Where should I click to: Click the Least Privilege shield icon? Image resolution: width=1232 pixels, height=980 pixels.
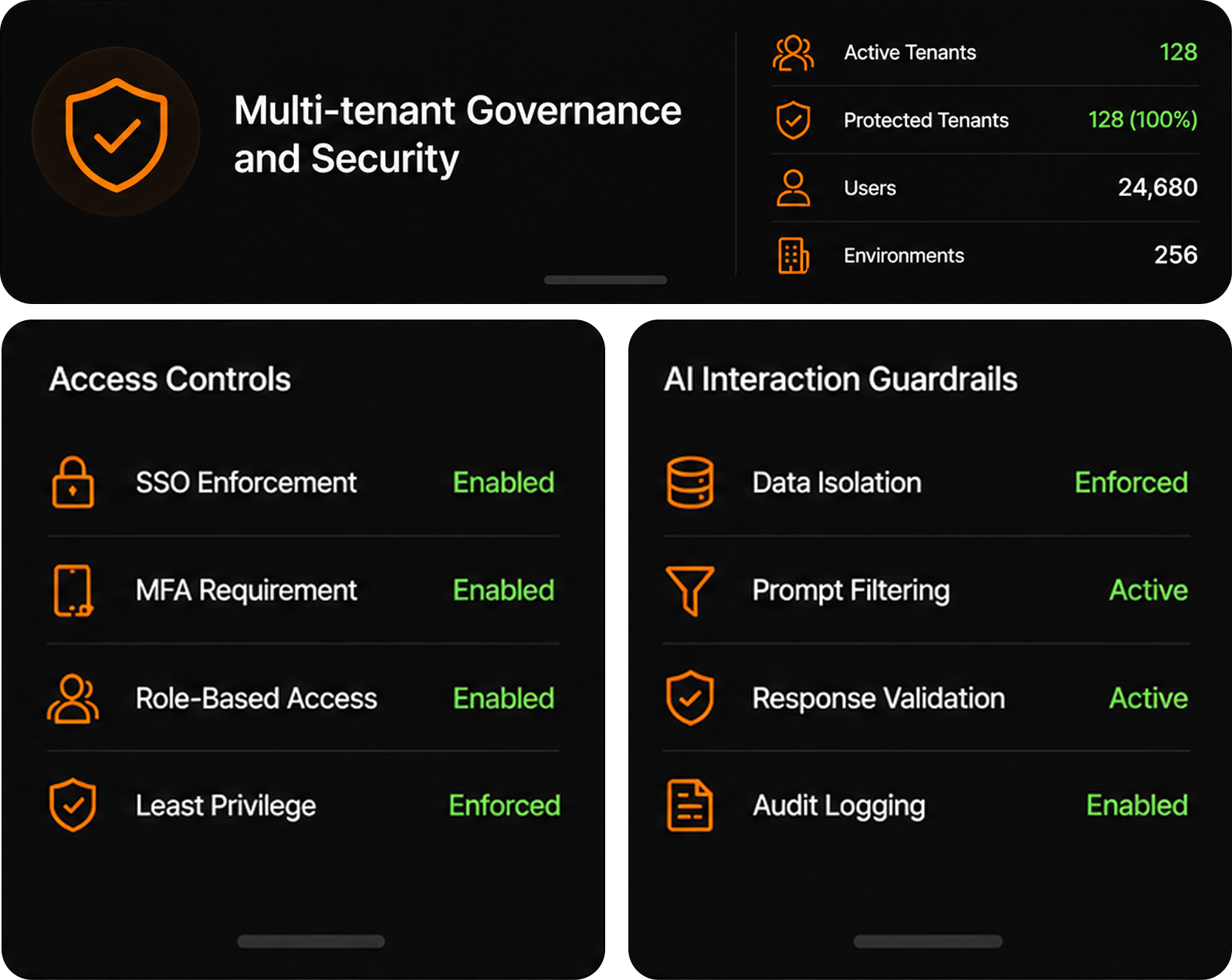(73, 805)
